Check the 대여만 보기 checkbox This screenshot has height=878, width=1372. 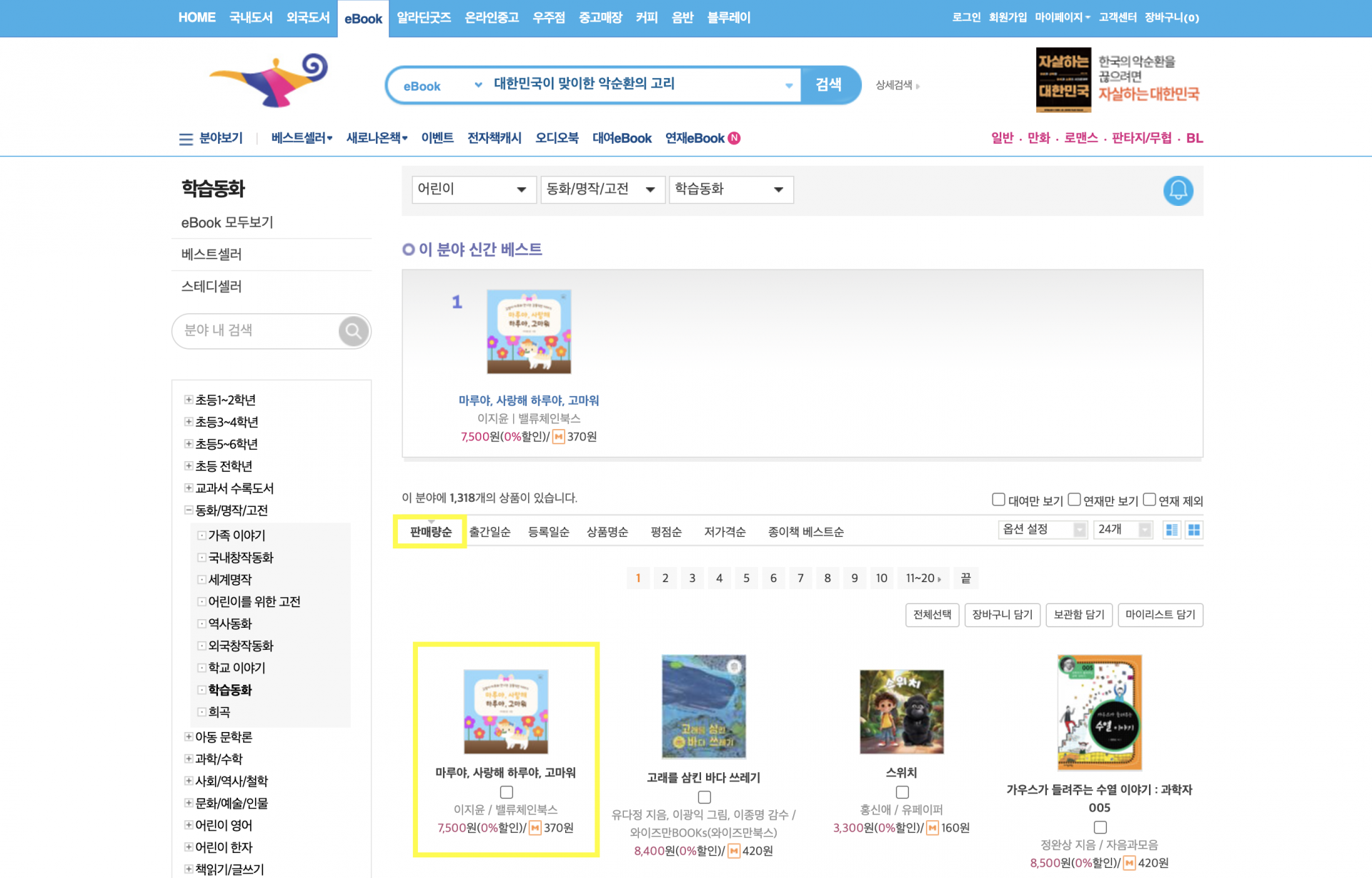click(x=998, y=500)
